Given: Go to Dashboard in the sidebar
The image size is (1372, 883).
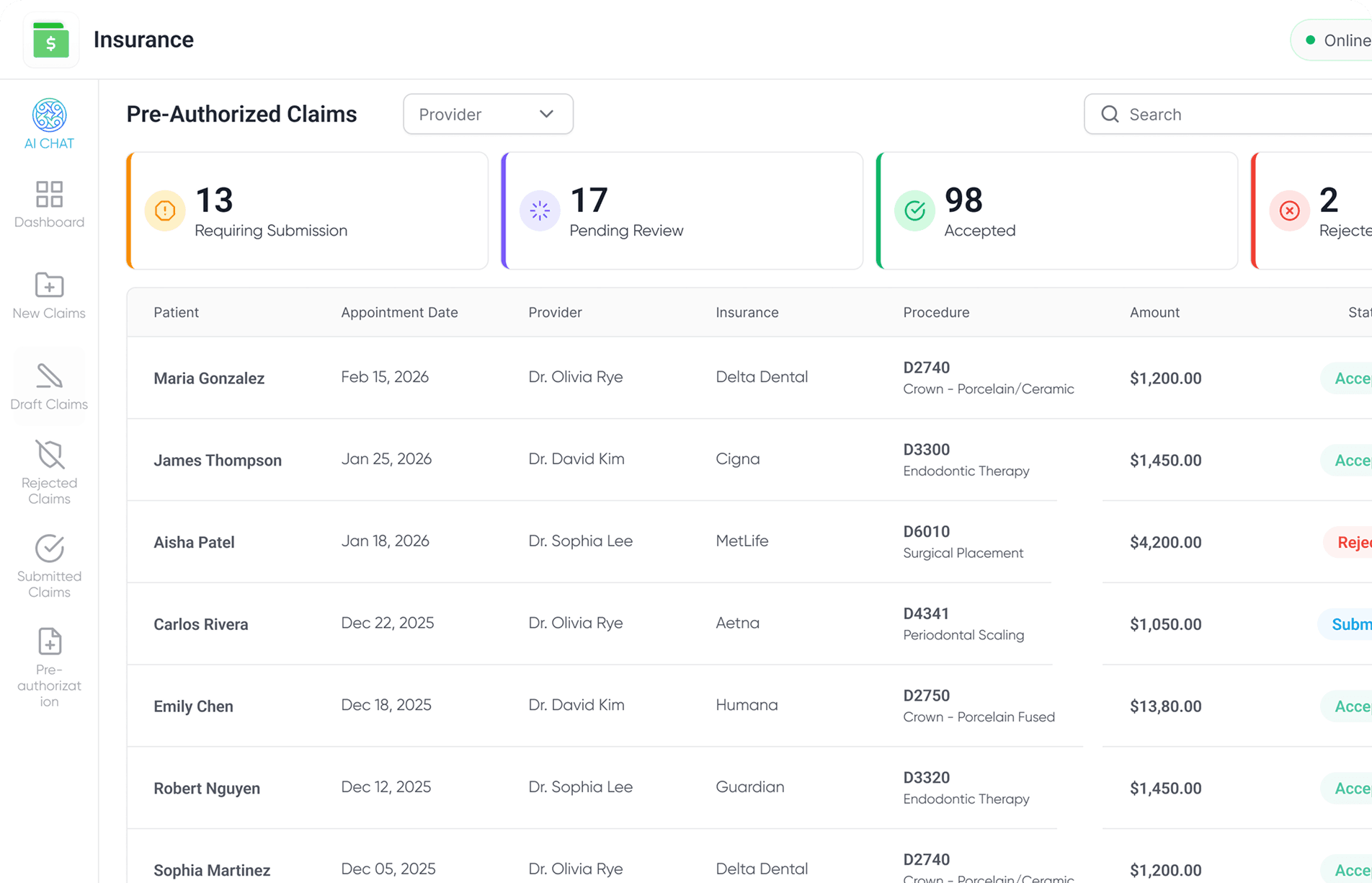Looking at the screenshot, I should tap(49, 195).
